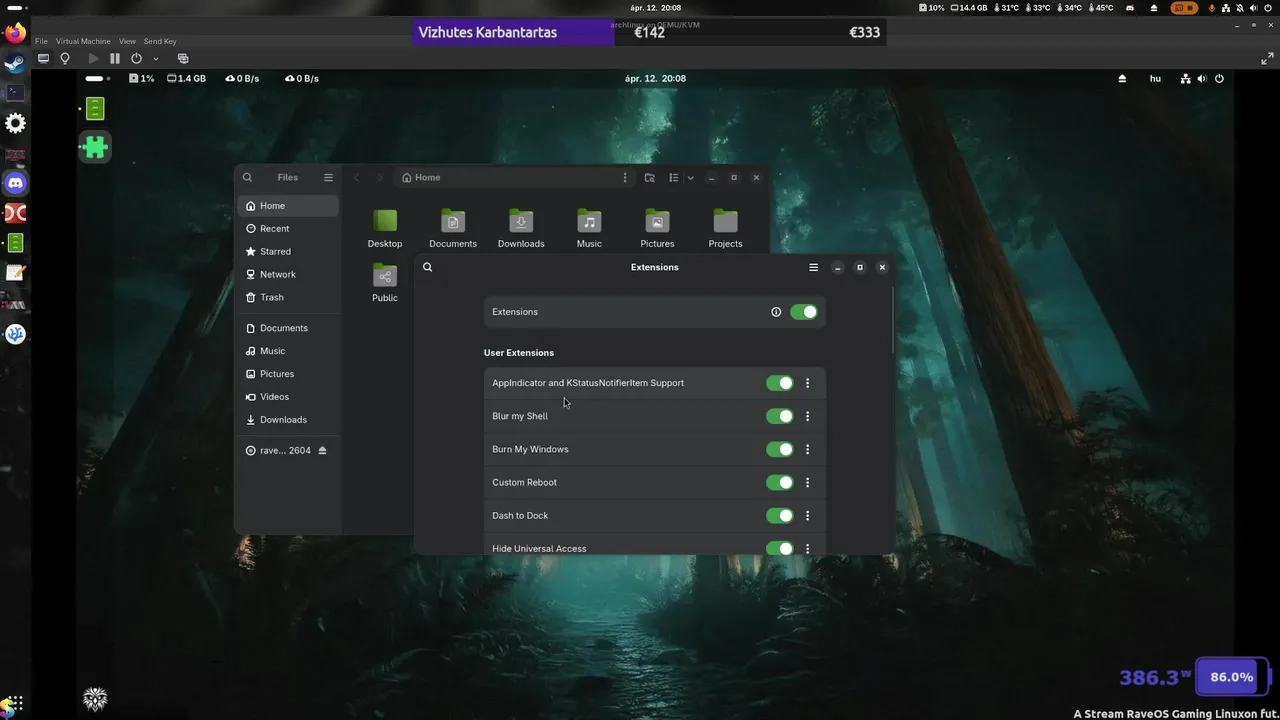This screenshot has width=1280, height=720.
Task: Eject the rave... 2604 volume
Action: point(322,451)
